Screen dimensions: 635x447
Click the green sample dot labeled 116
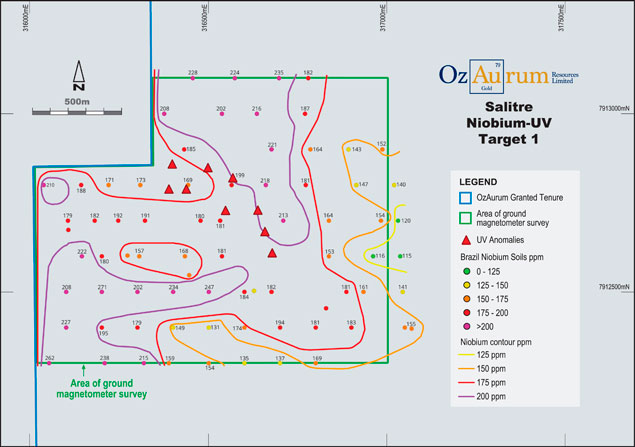pos(374,256)
